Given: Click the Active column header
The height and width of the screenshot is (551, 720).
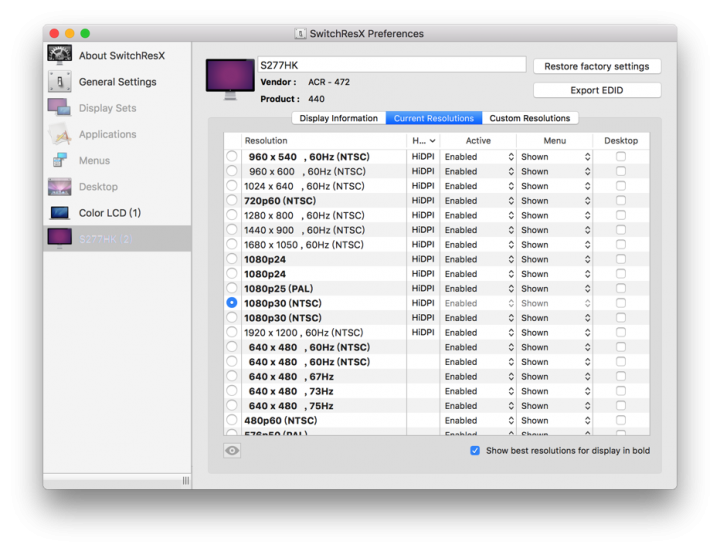Looking at the screenshot, I should 478,141.
